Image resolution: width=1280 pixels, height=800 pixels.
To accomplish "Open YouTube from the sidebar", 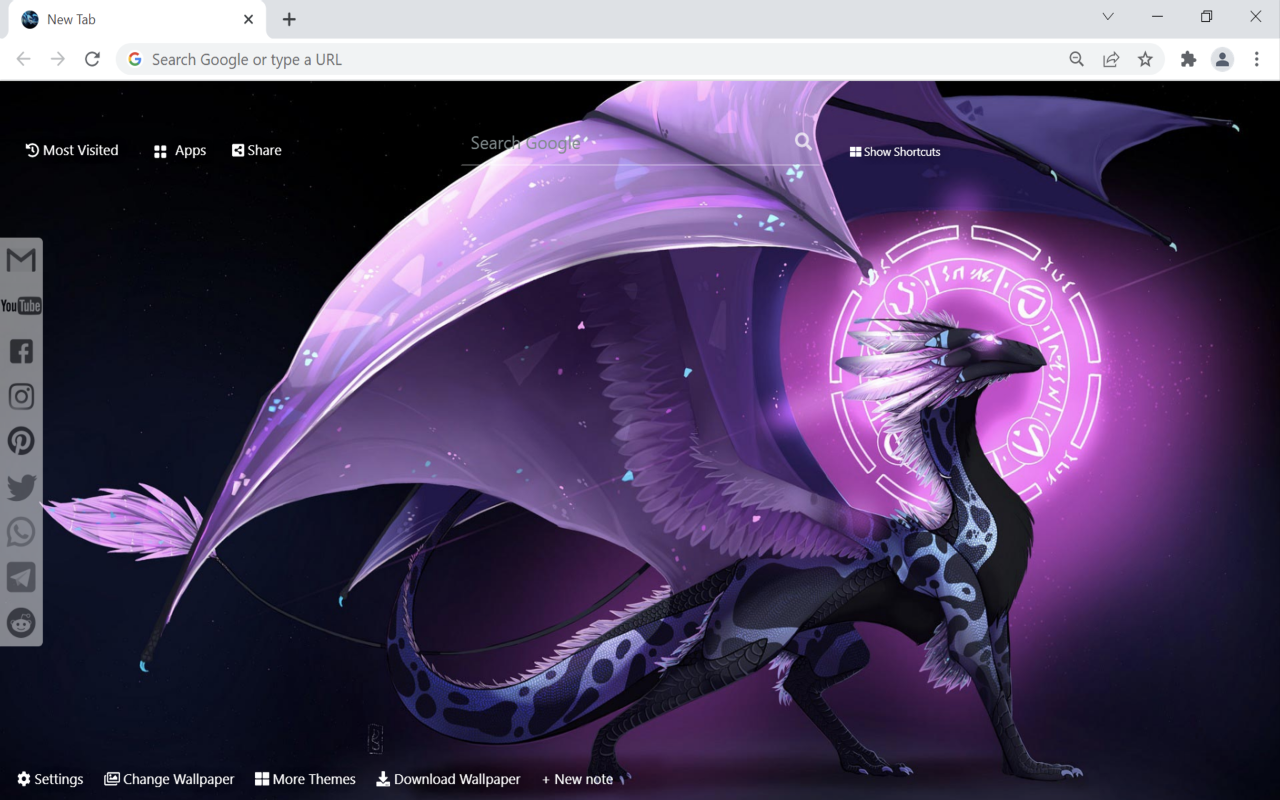I will pos(21,306).
